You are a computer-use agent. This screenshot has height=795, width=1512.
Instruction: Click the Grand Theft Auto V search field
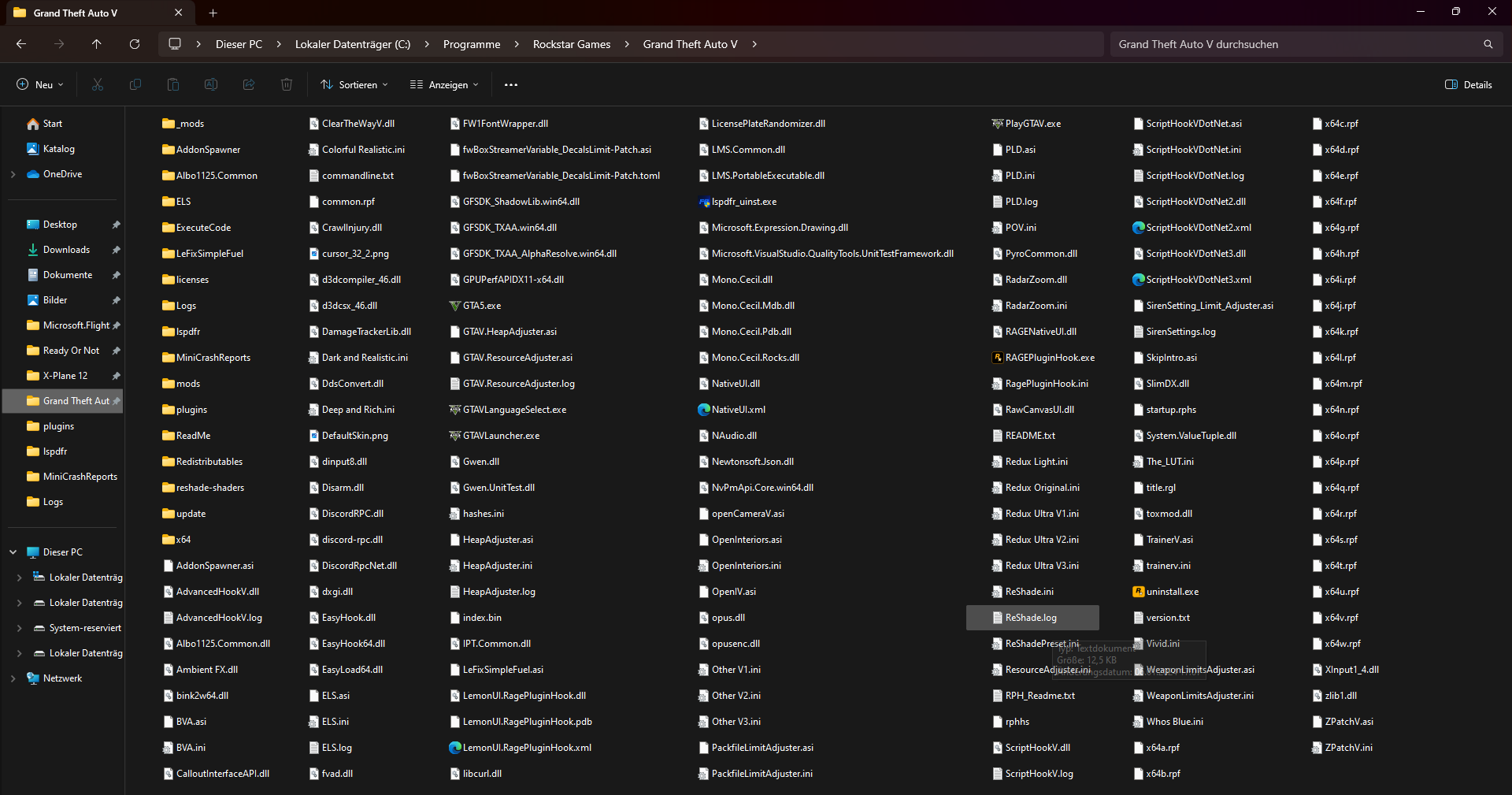(x=1291, y=44)
